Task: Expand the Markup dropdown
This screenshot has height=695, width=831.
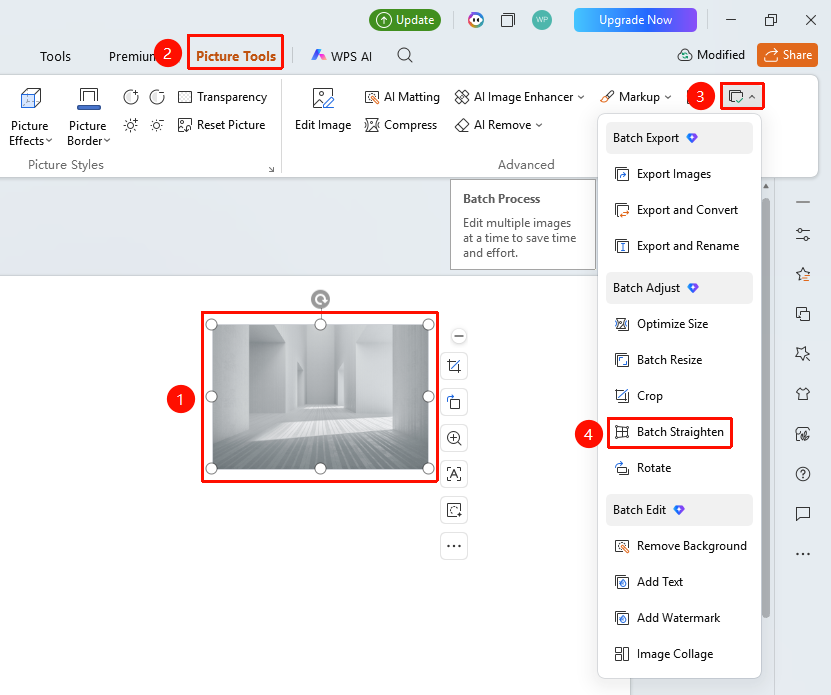Action: point(636,97)
